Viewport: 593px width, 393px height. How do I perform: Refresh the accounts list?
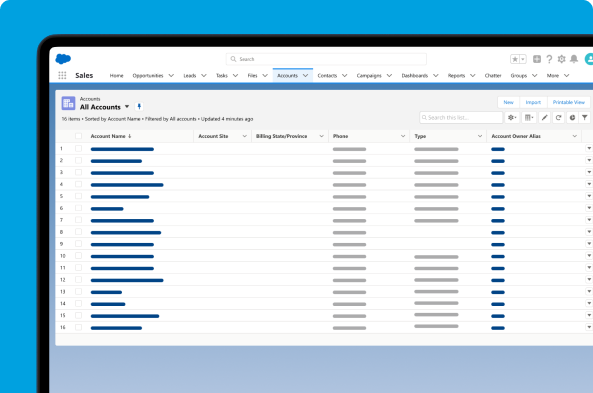558,118
